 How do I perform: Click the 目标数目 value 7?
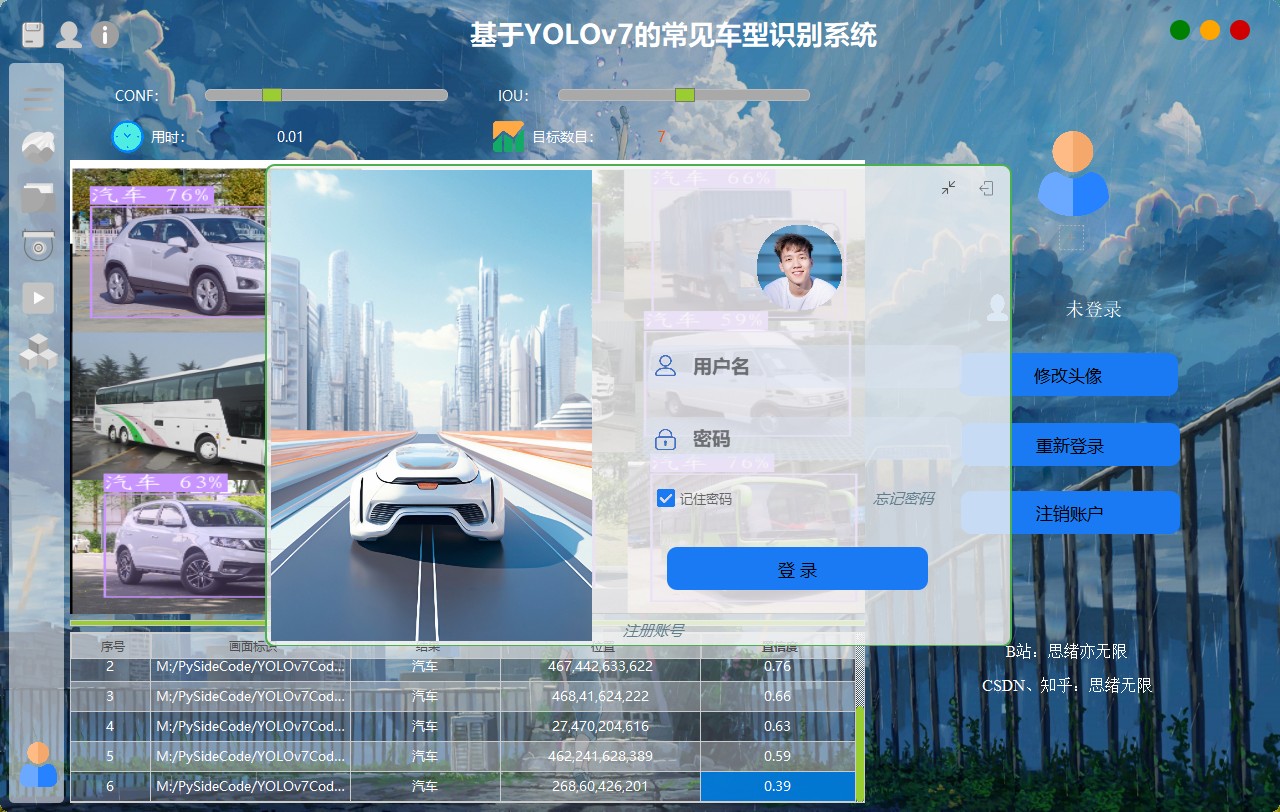[x=661, y=137]
